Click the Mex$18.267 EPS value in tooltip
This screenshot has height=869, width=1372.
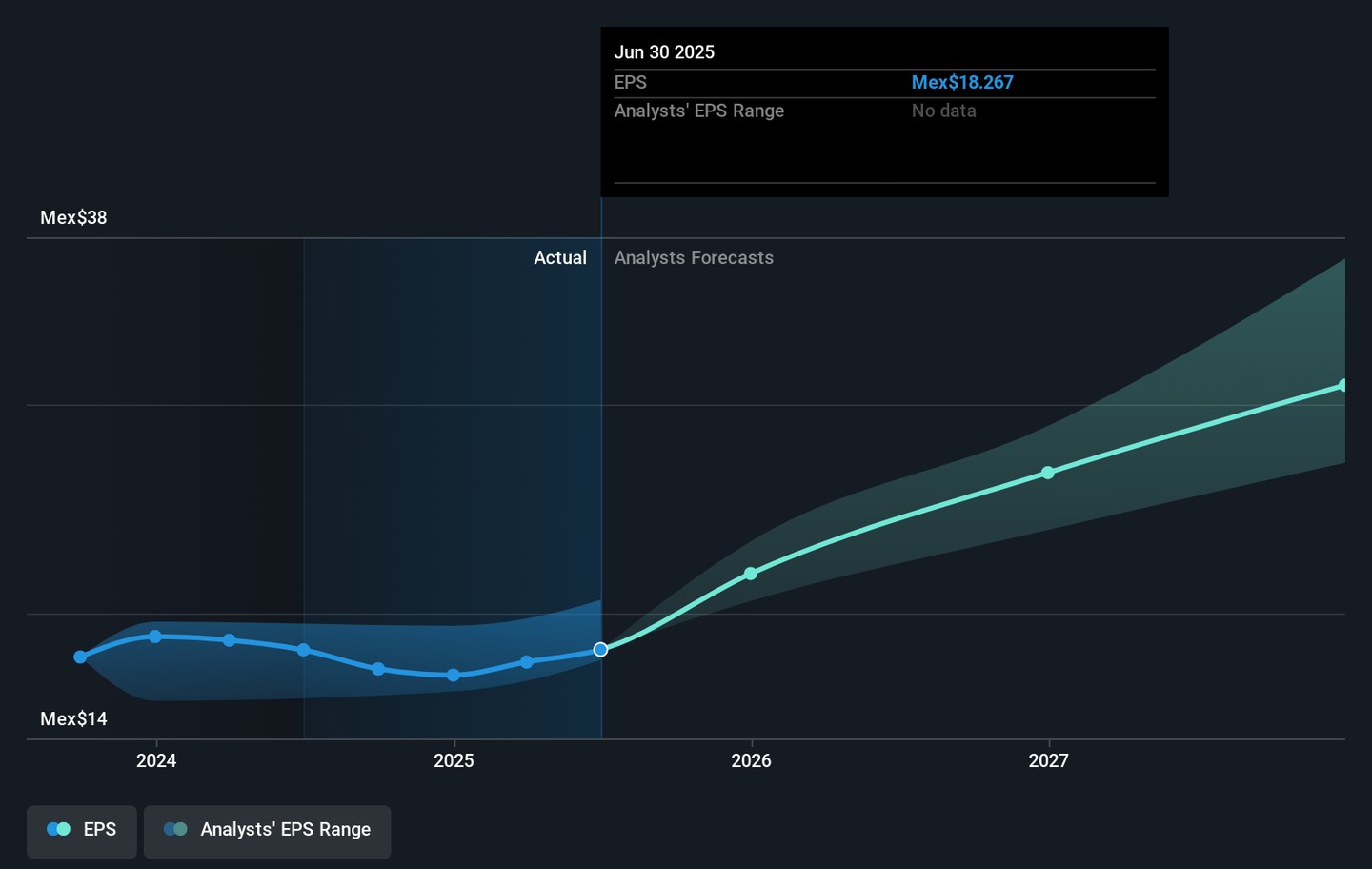coord(961,83)
